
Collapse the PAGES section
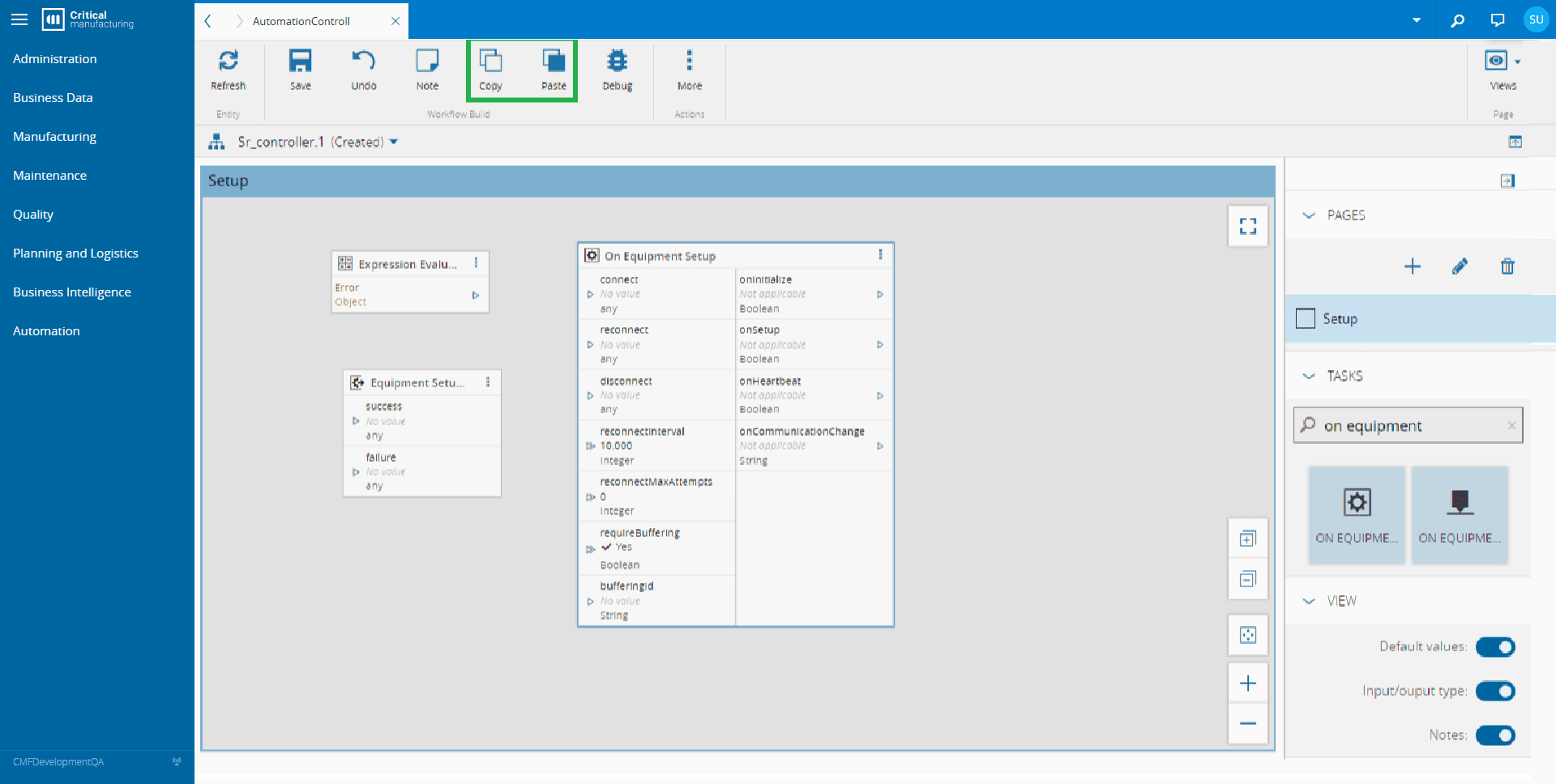(x=1308, y=215)
